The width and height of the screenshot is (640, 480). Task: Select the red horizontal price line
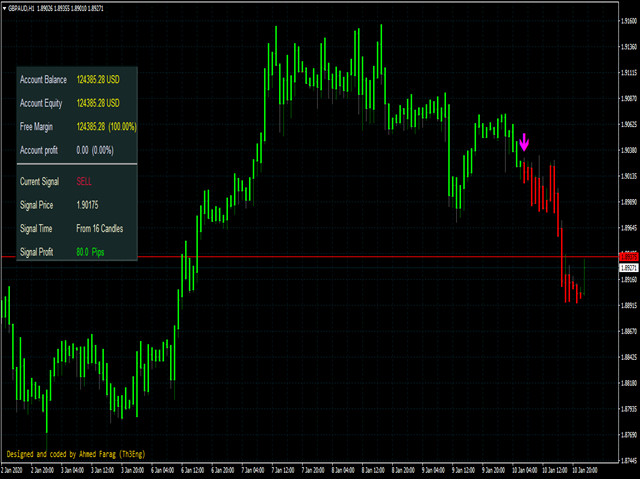[300, 257]
